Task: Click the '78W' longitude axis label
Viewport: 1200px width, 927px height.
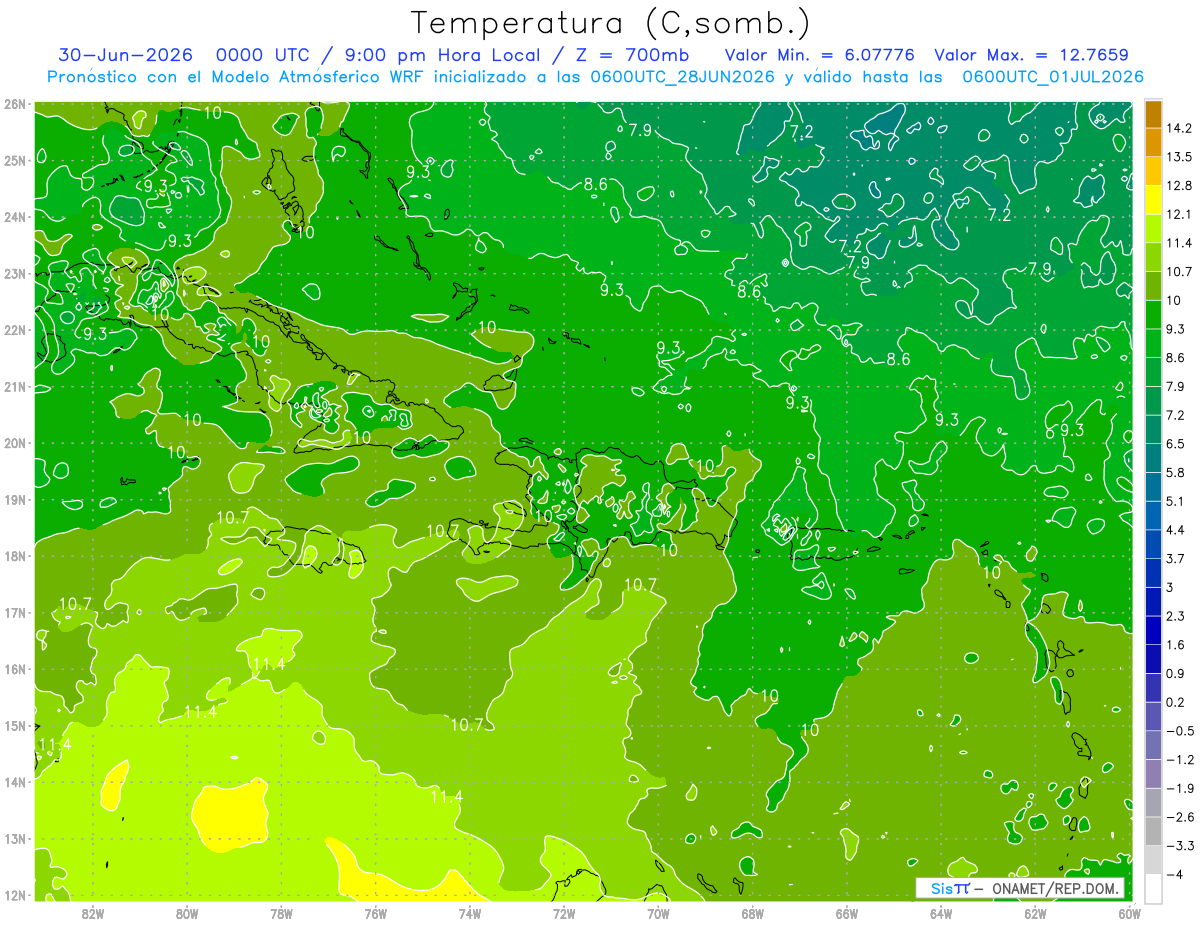Action: [282, 913]
